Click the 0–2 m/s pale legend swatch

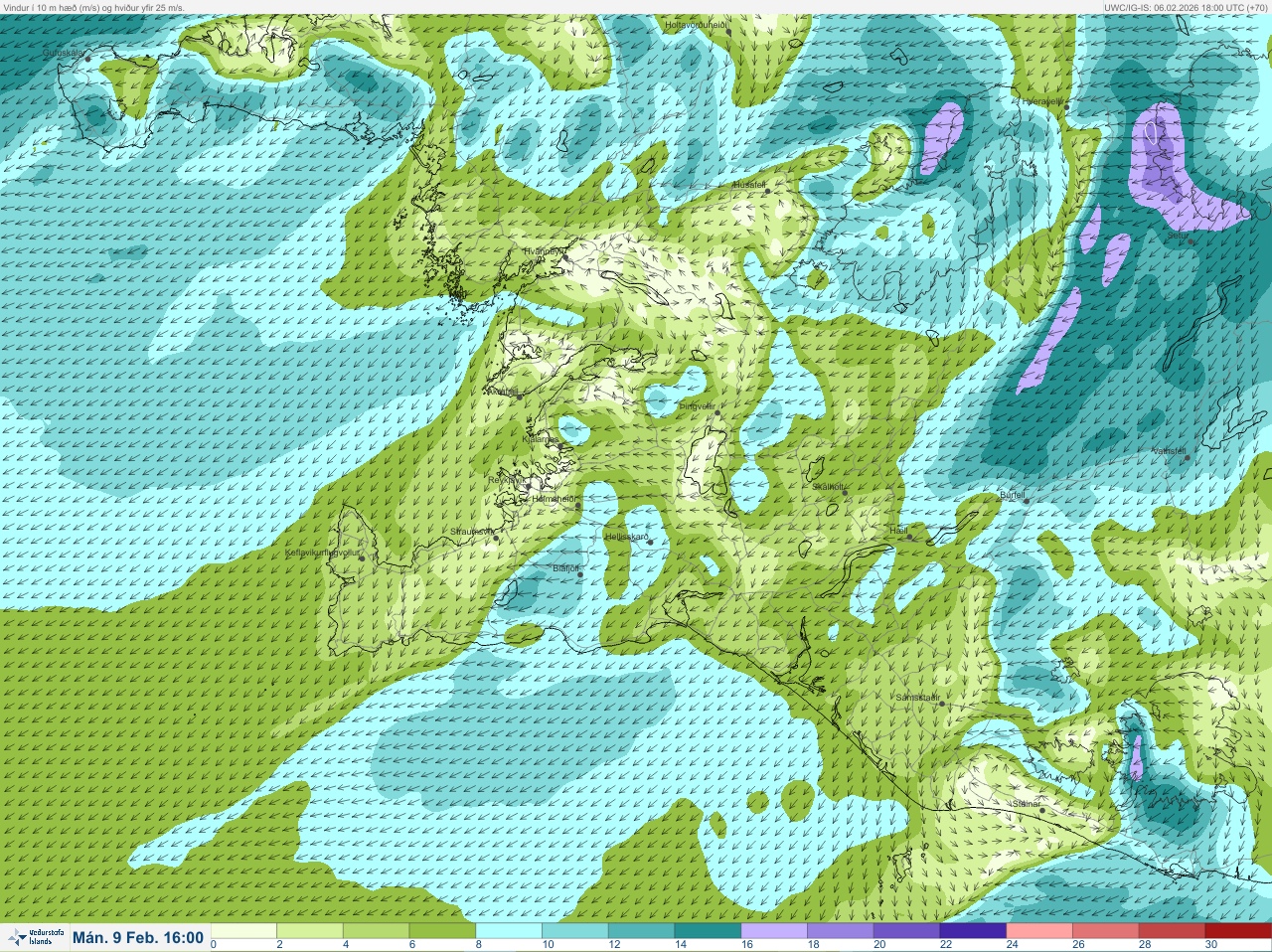(243, 931)
